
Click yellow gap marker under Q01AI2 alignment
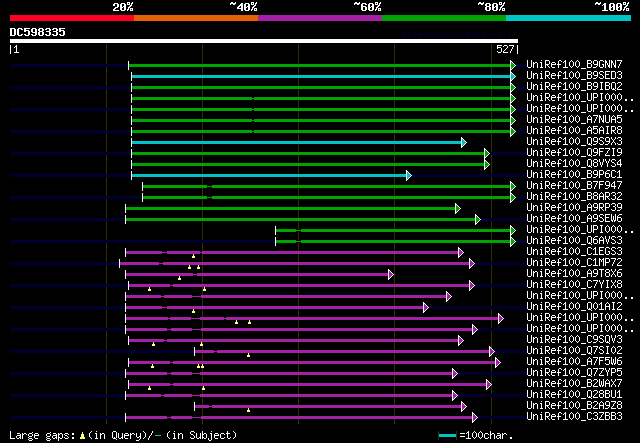(193, 312)
